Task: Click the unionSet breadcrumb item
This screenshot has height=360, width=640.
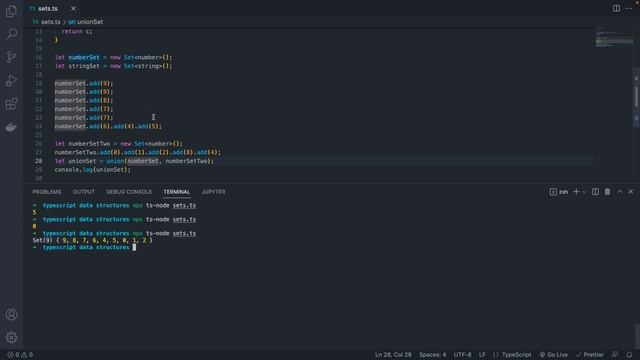Action: click(90, 22)
